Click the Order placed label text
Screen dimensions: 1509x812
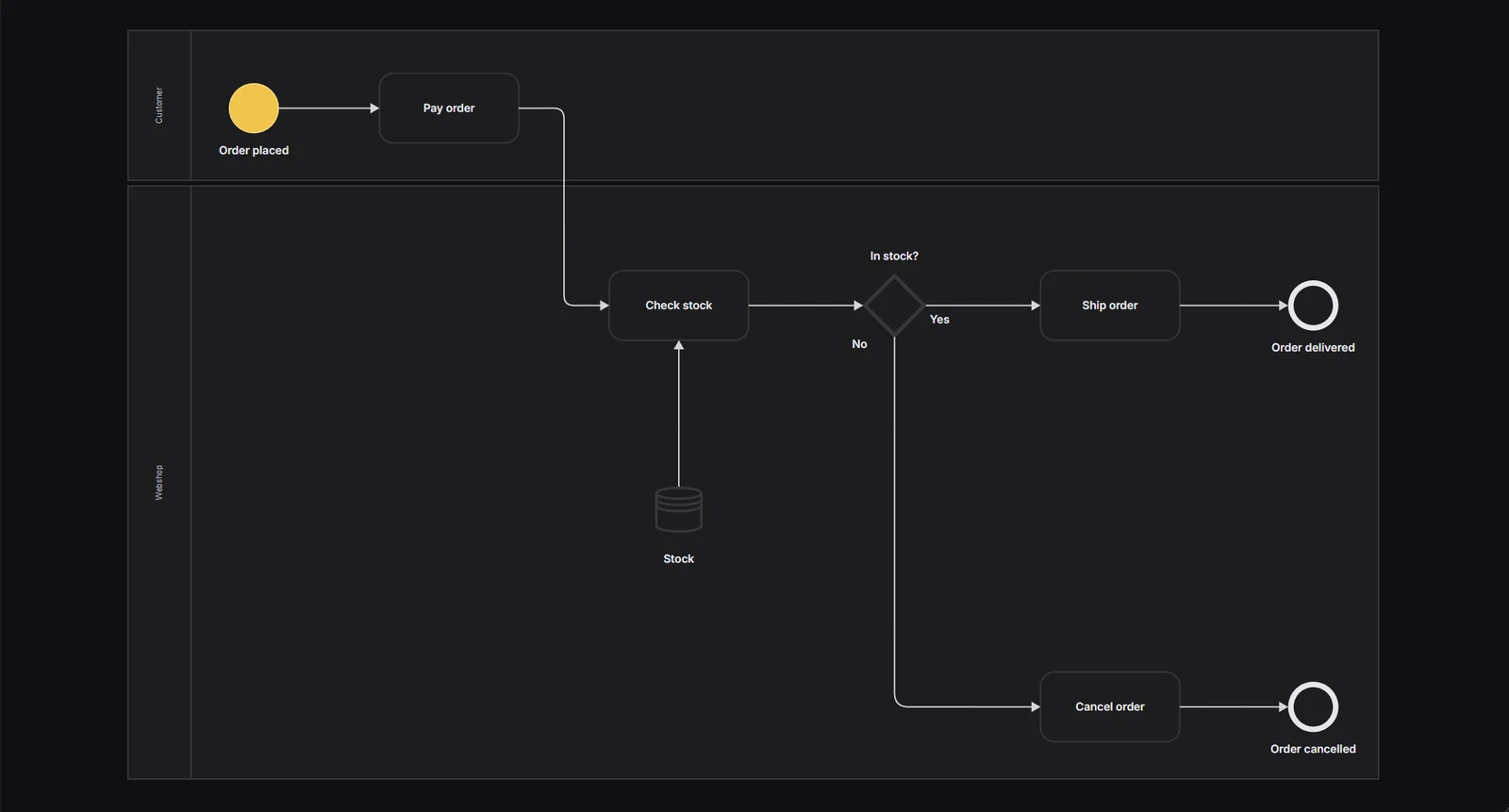254,151
